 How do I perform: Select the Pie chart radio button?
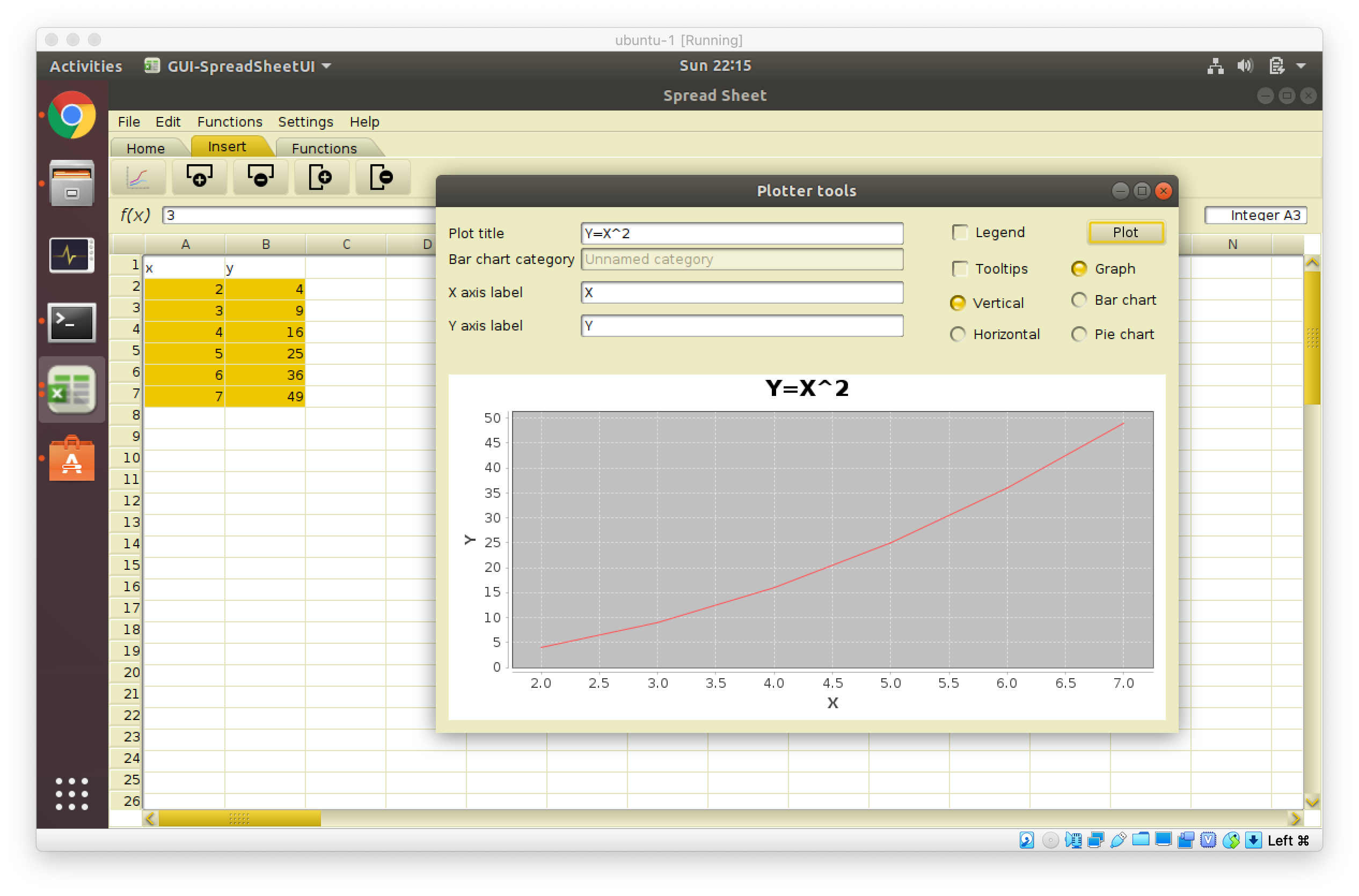tap(1079, 334)
